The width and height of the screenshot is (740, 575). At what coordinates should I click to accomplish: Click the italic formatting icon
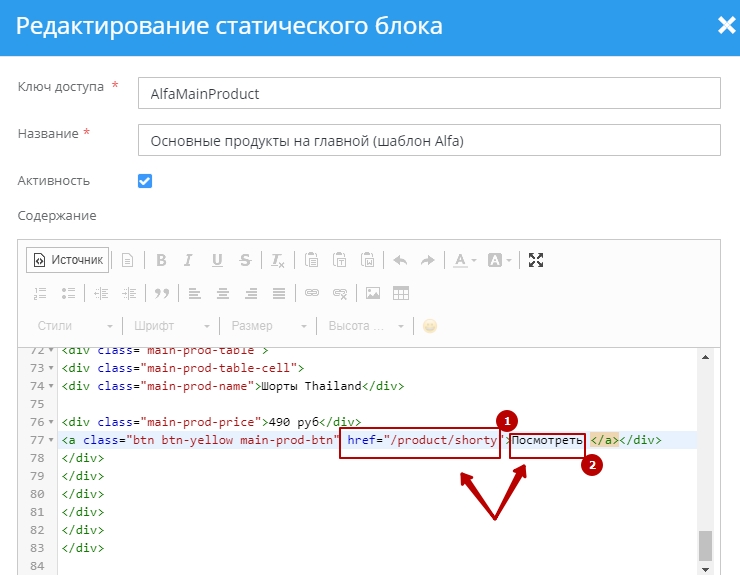189,260
